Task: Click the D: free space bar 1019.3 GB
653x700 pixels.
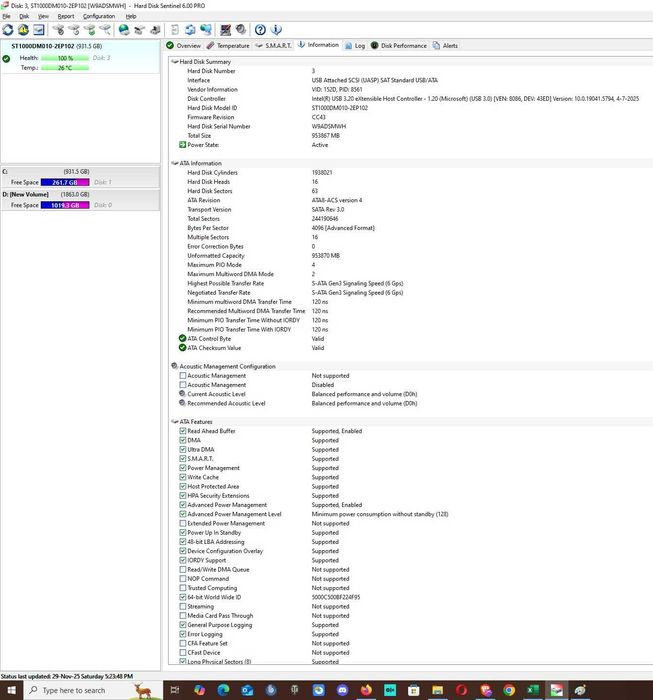Action: 65,205
